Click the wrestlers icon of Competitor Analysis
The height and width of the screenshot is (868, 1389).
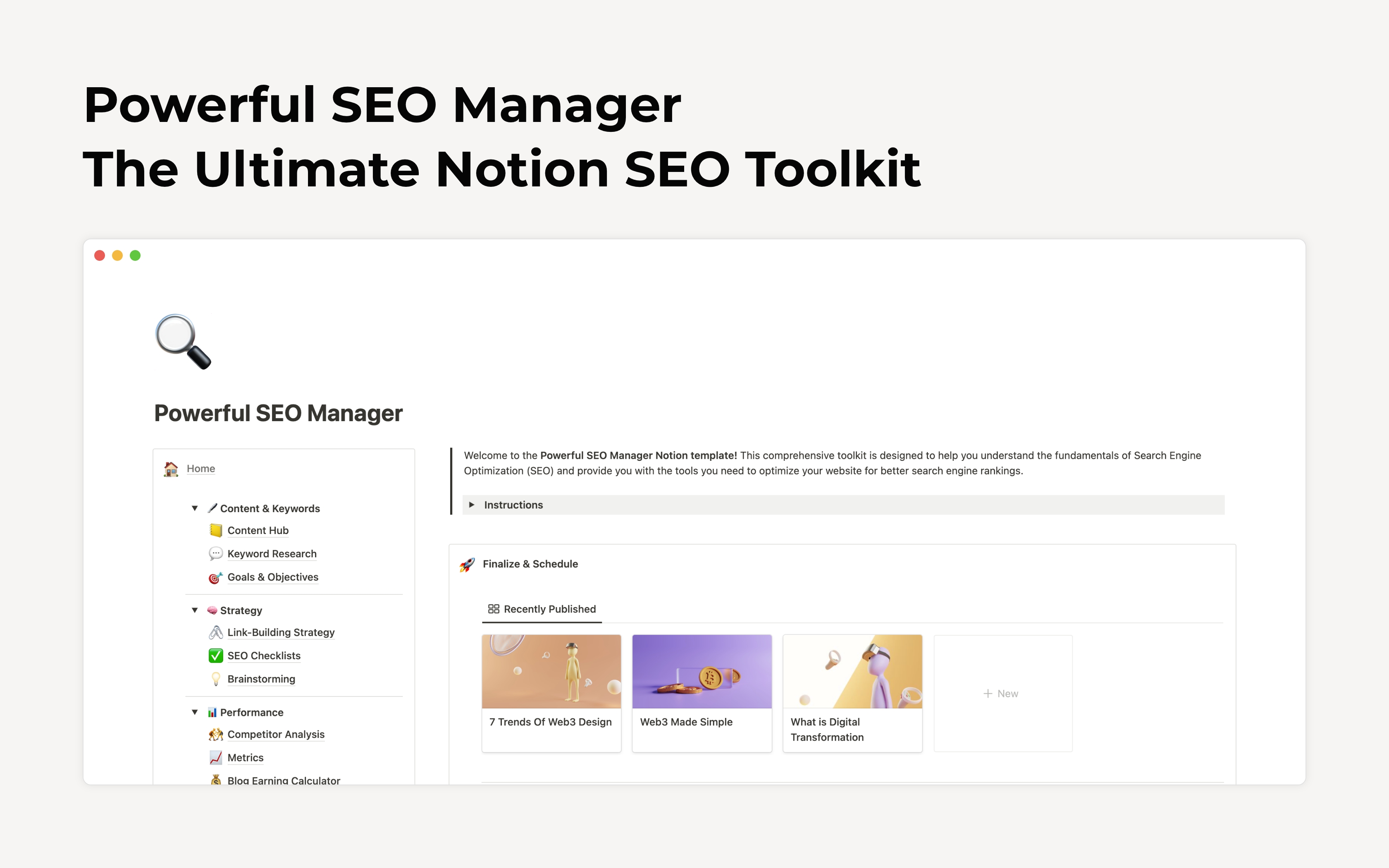216,735
